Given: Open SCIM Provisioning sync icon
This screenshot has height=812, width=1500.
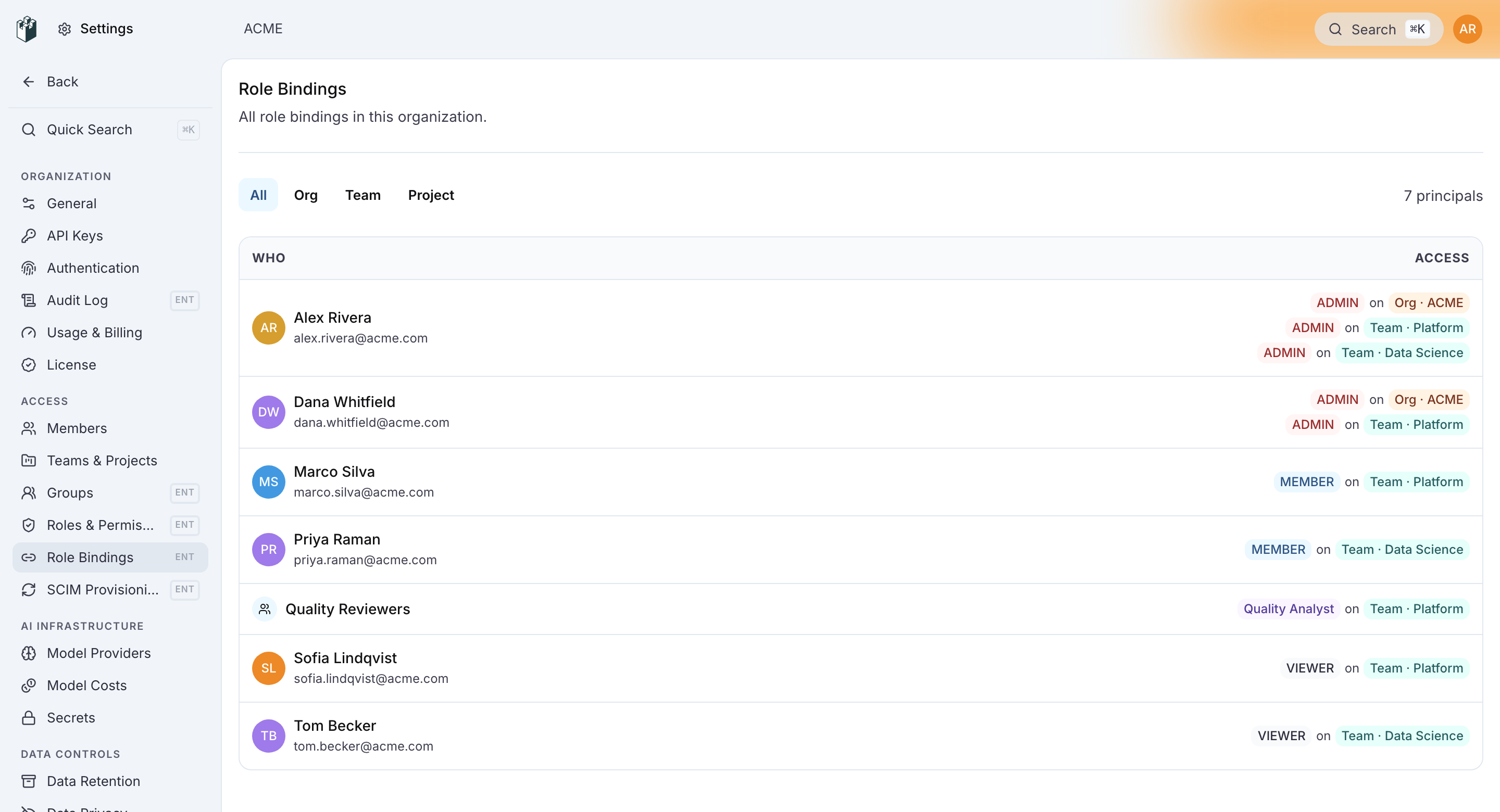Looking at the screenshot, I should (x=29, y=590).
